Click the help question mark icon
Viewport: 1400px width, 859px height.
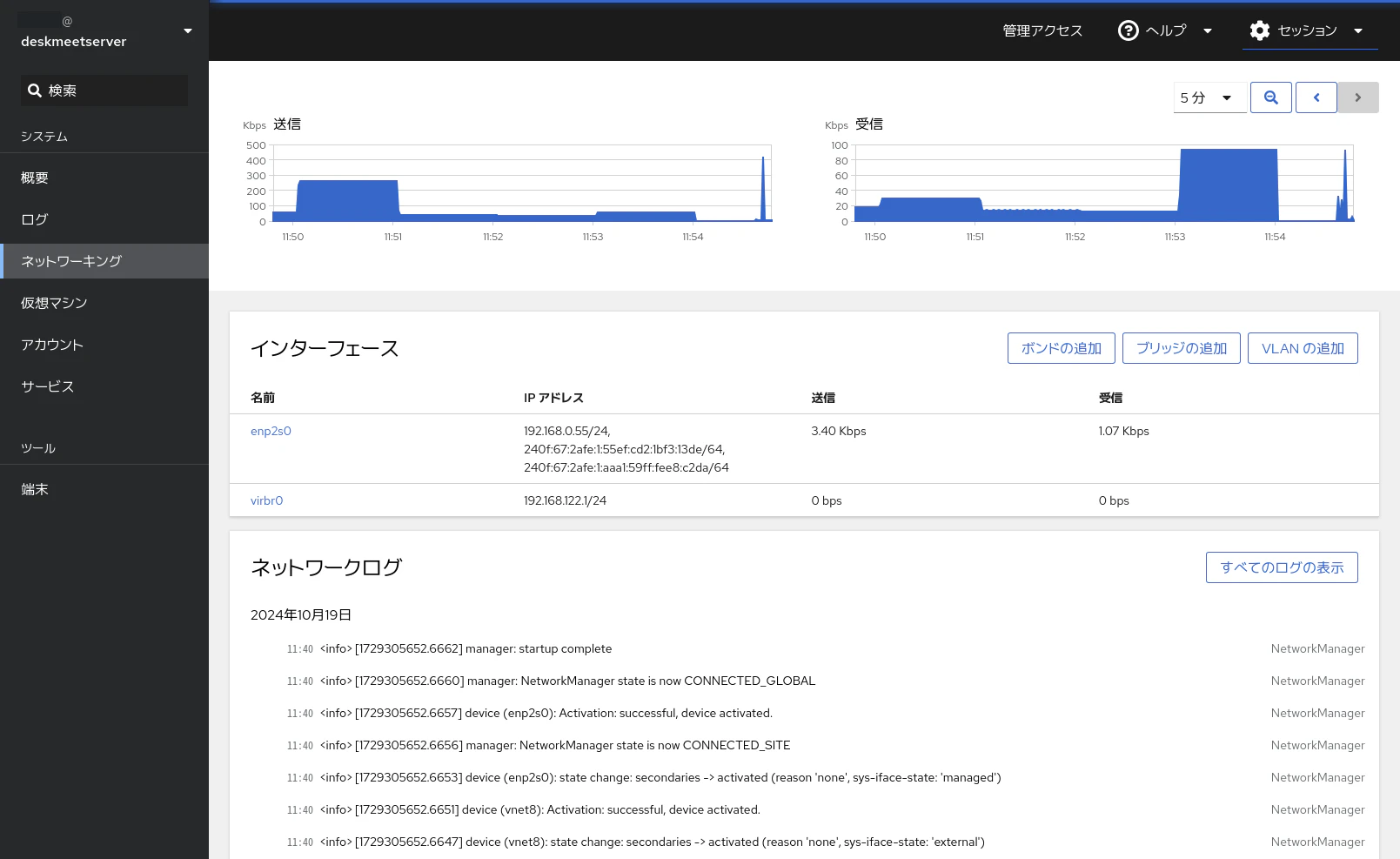pos(1128,30)
